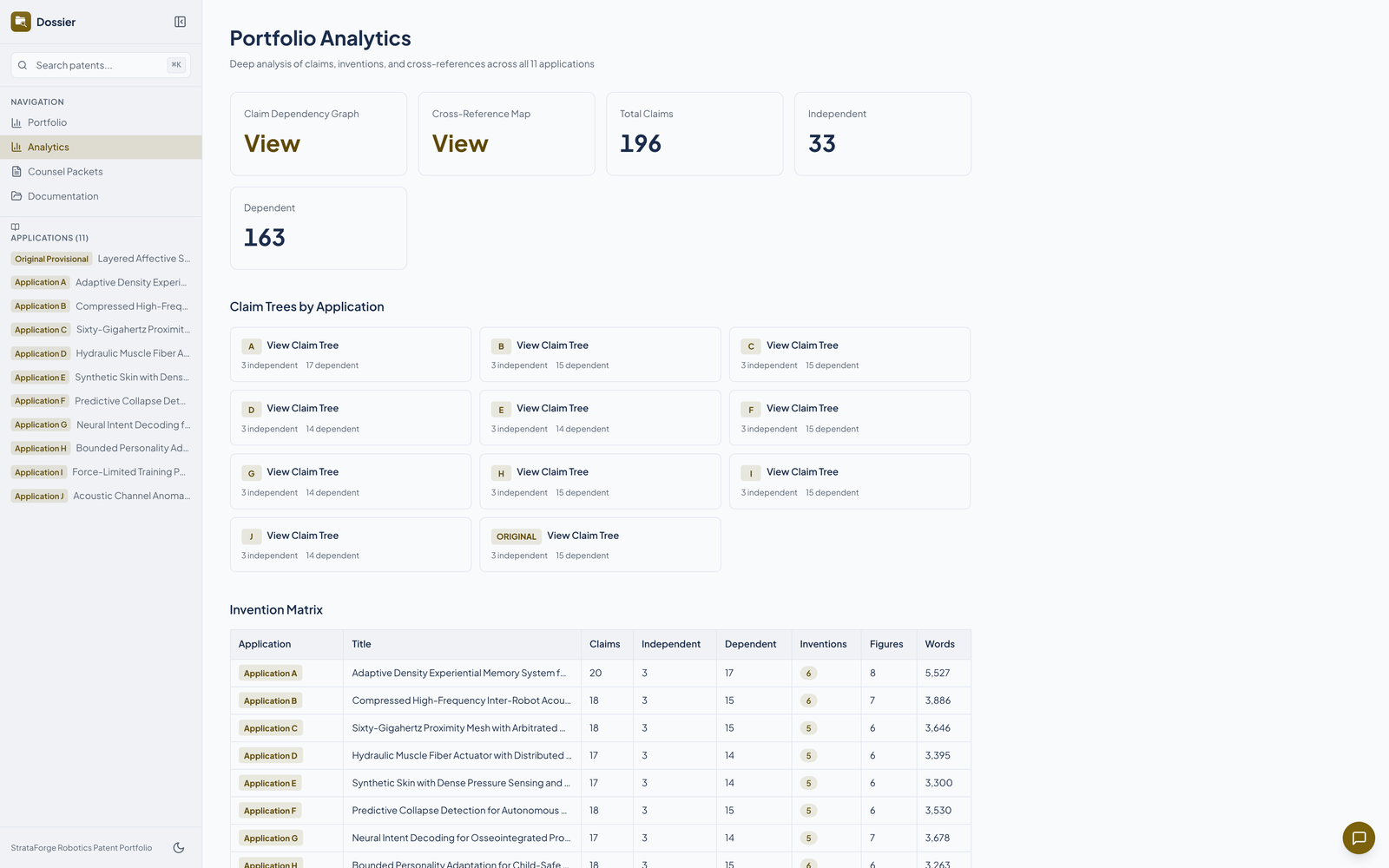
Task: Click the Application B badge in matrix
Action: (270, 700)
